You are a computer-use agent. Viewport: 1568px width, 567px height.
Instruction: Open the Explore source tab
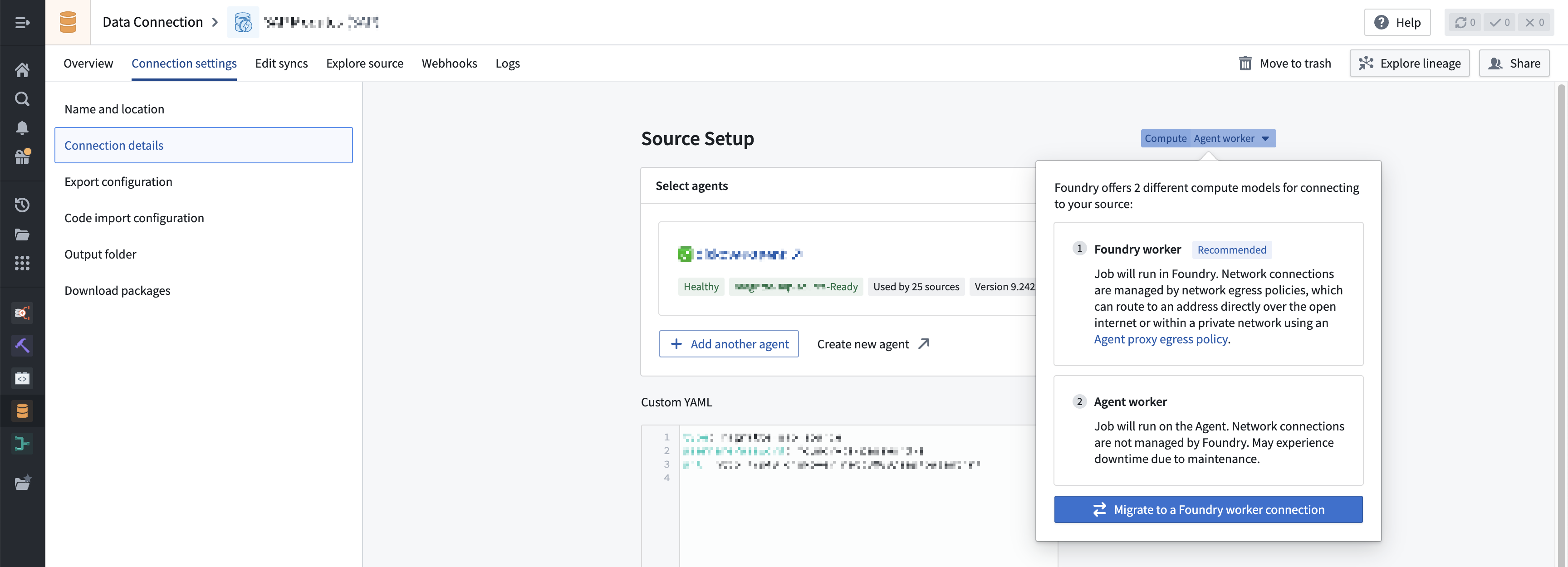[364, 63]
